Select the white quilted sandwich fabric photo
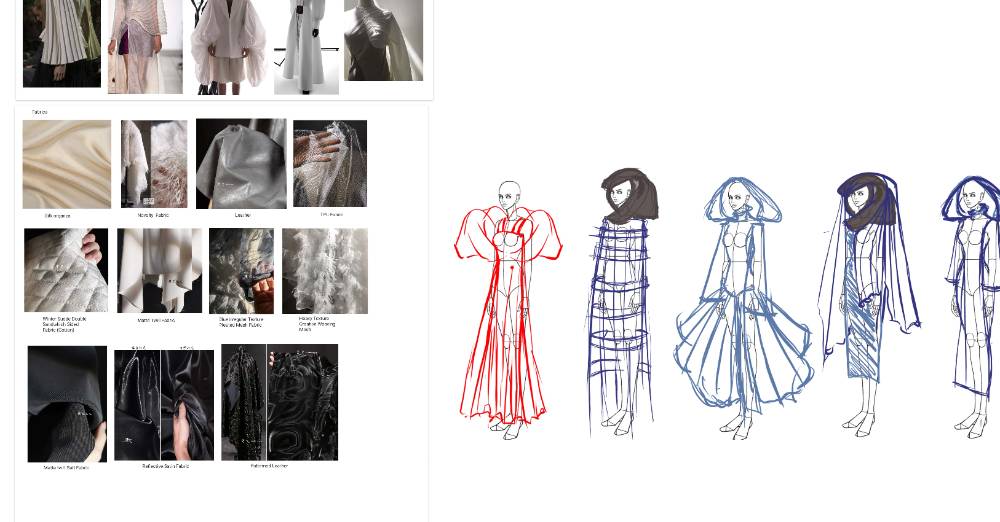Viewport: 1000px width, 522px height. pyautogui.click(x=66, y=270)
